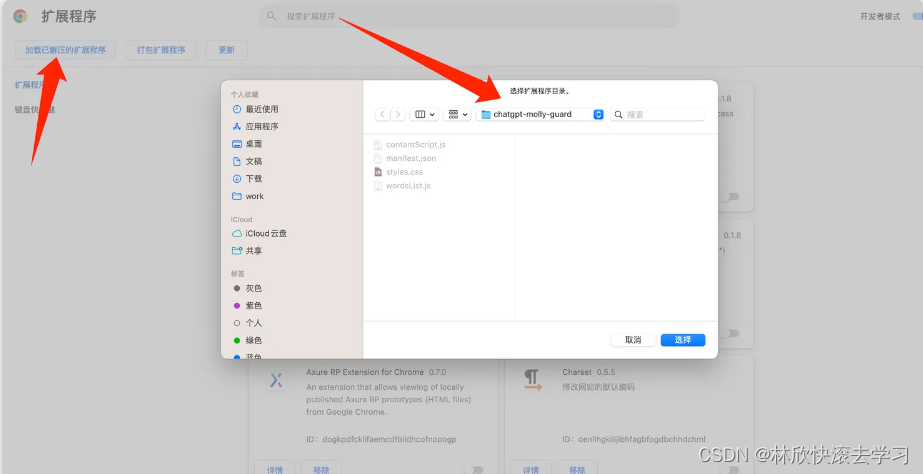The width and height of the screenshot is (923, 474).
Task: Click 移除 on Axure RP extension
Action: (x=321, y=469)
